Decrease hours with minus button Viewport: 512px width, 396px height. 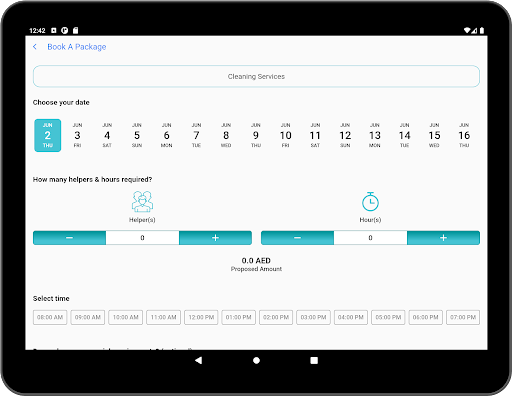coord(297,238)
